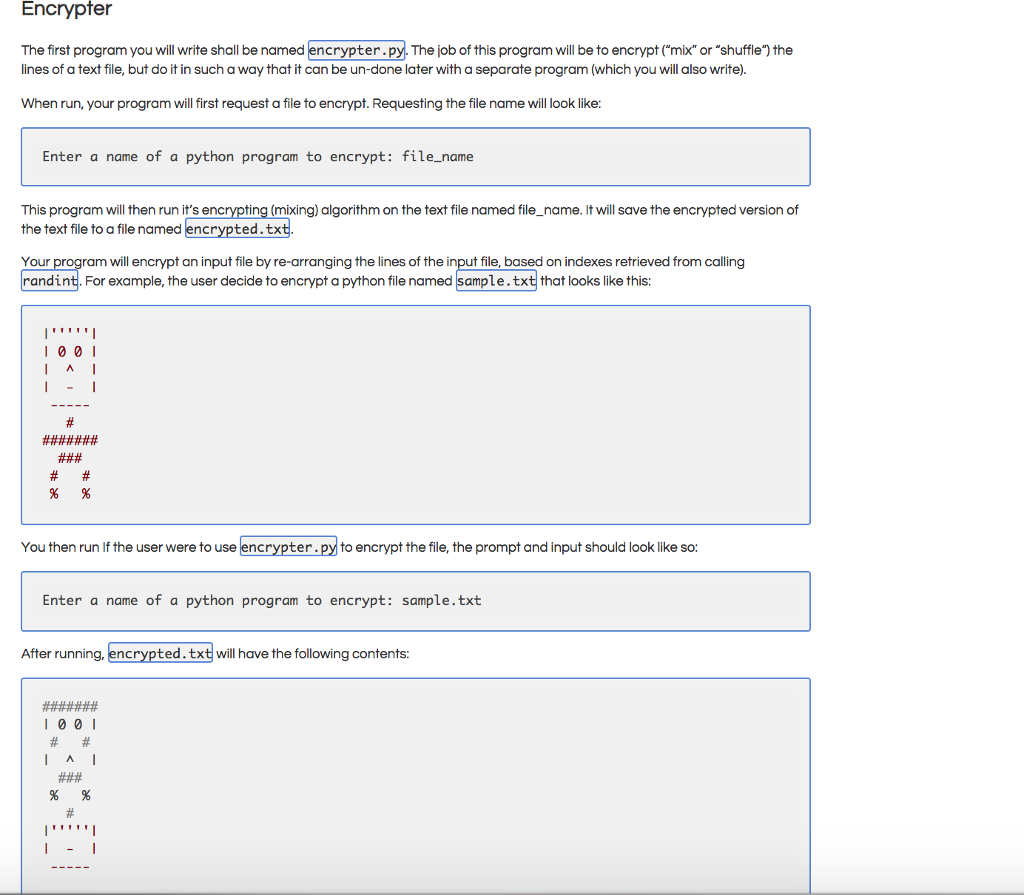
Task: Click the red ####### row in sample.txt art
Action: point(70,440)
